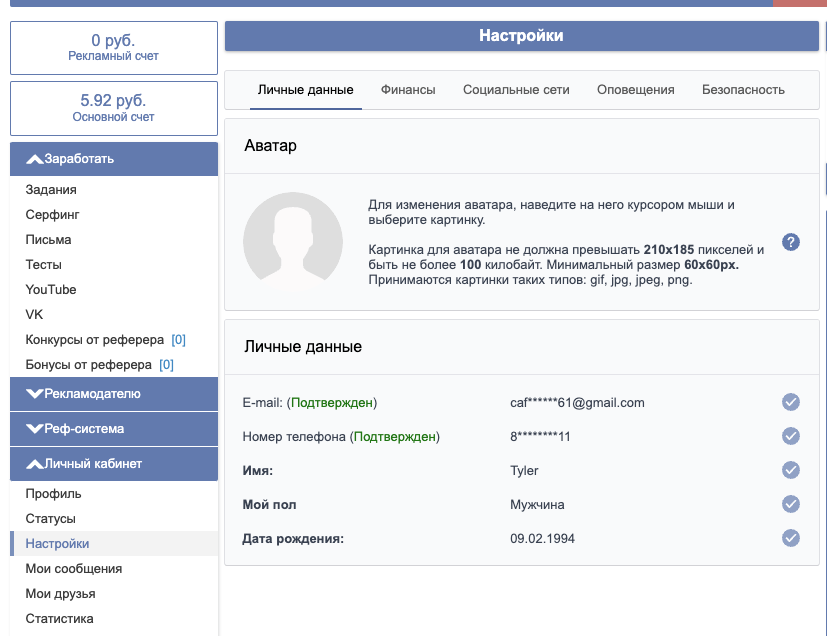The image size is (827, 636).
Task: Open the YouTube earning section
Action: click(51, 290)
